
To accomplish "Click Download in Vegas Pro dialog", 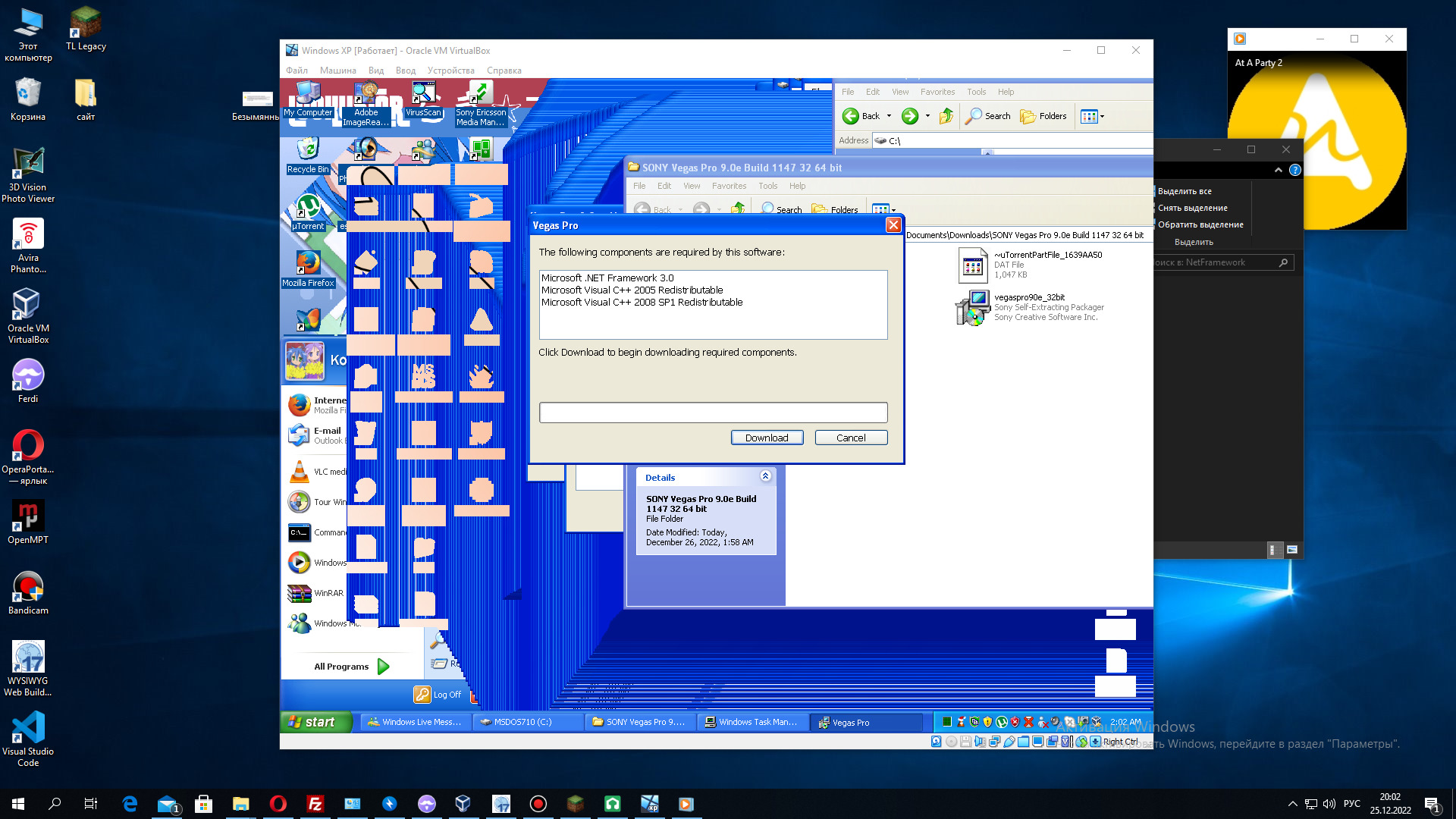I will click(x=767, y=438).
